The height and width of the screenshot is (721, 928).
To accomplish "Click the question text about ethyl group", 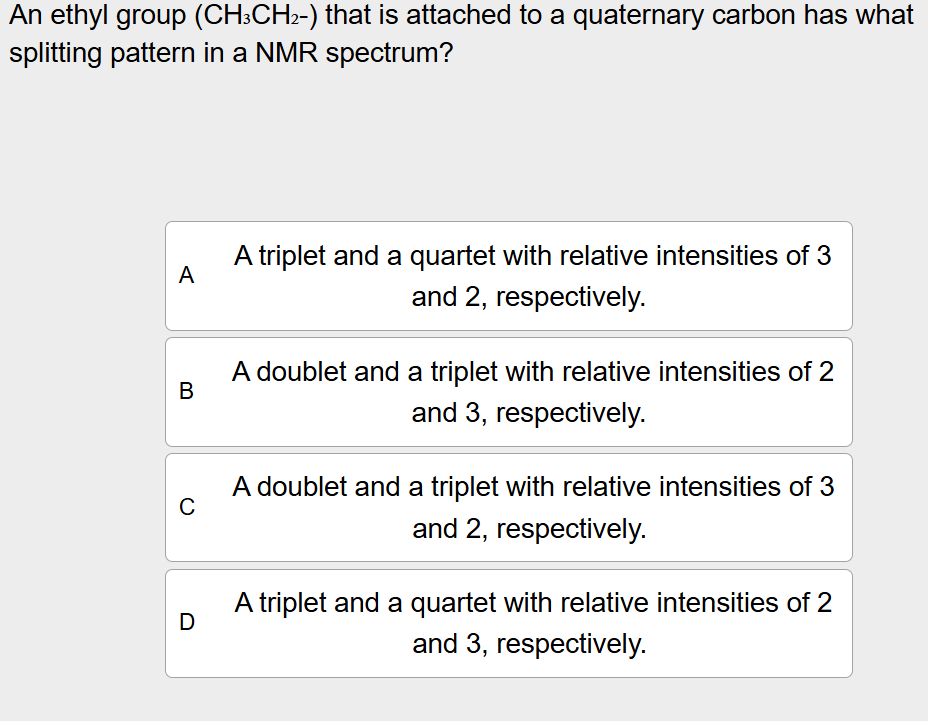I will tap(461, 34).
